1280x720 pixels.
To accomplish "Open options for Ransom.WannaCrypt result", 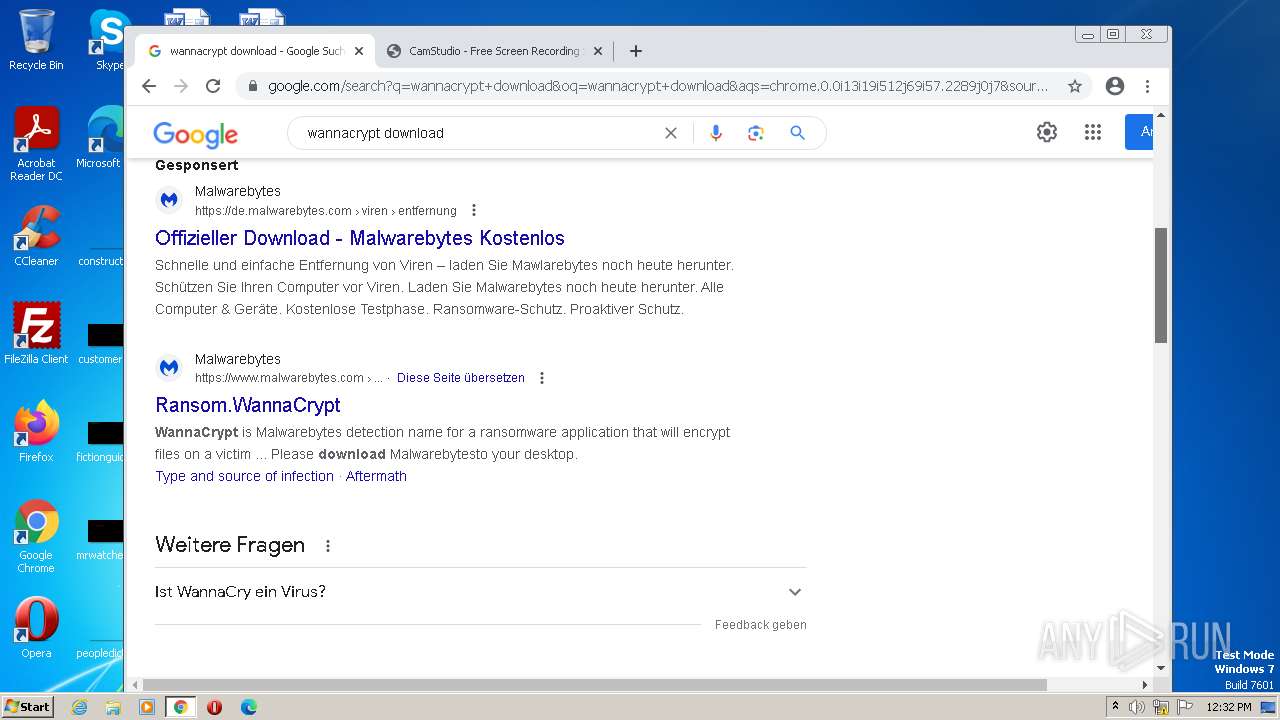I will click(x=542, y=378).
